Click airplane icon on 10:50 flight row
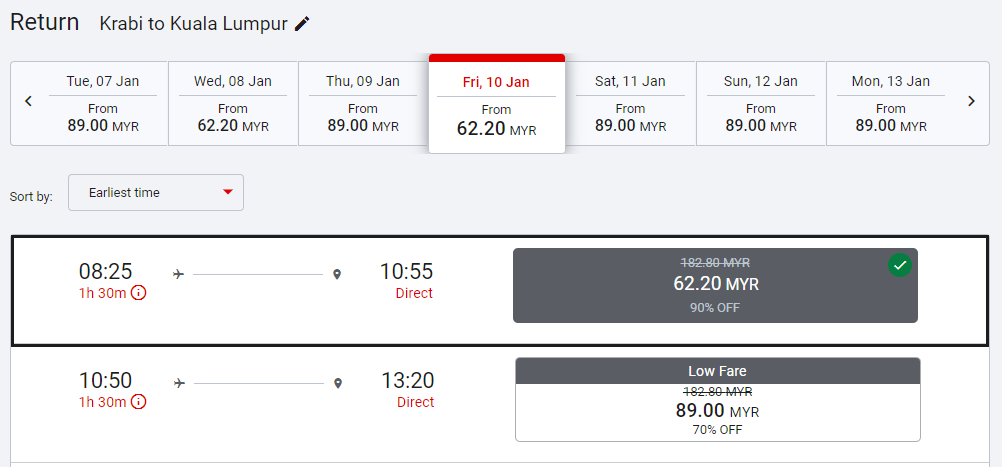This screenshot has width=1002, height=467. 179,382
